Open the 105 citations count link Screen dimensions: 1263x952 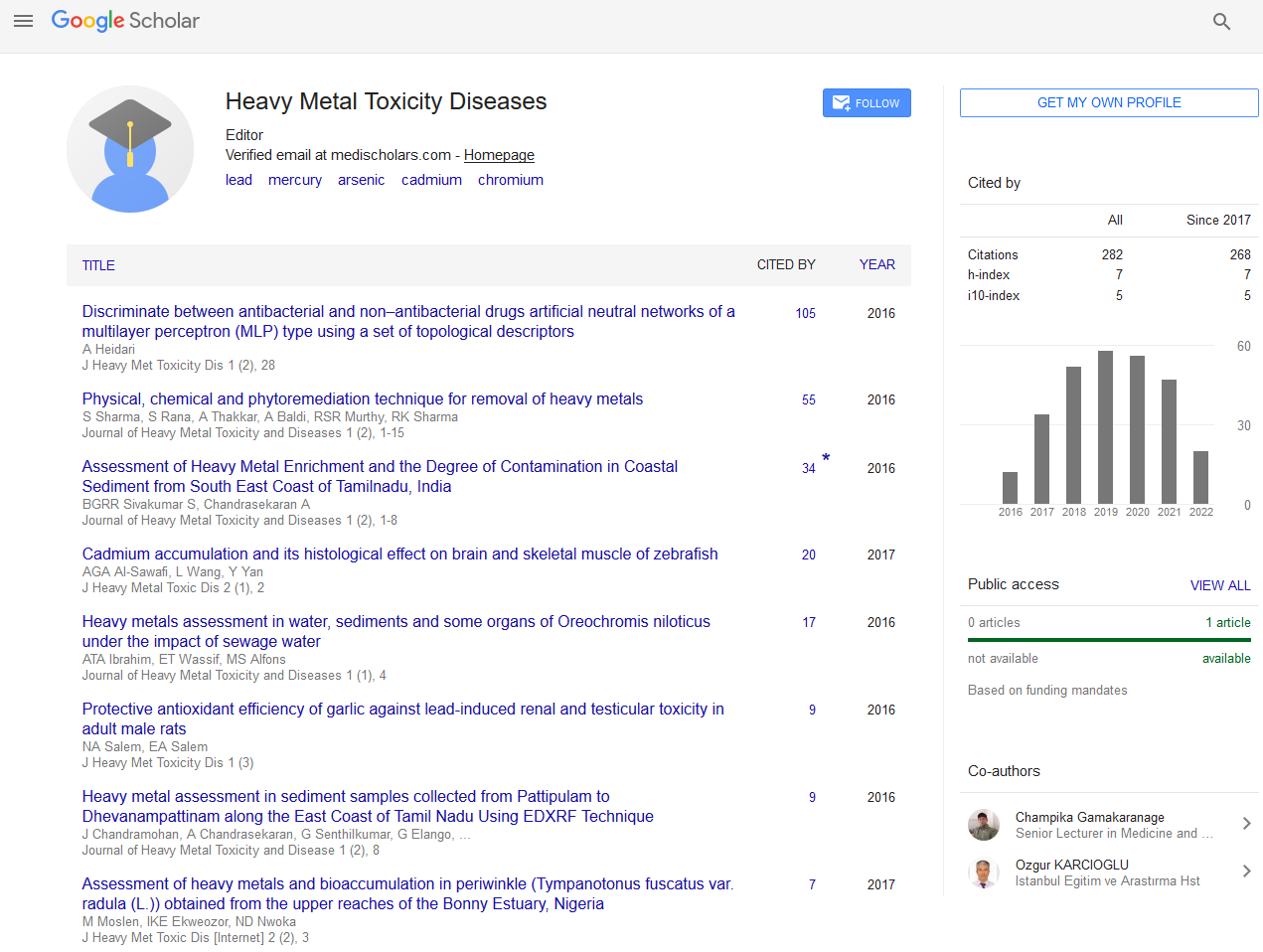click(x=805, y=313)
